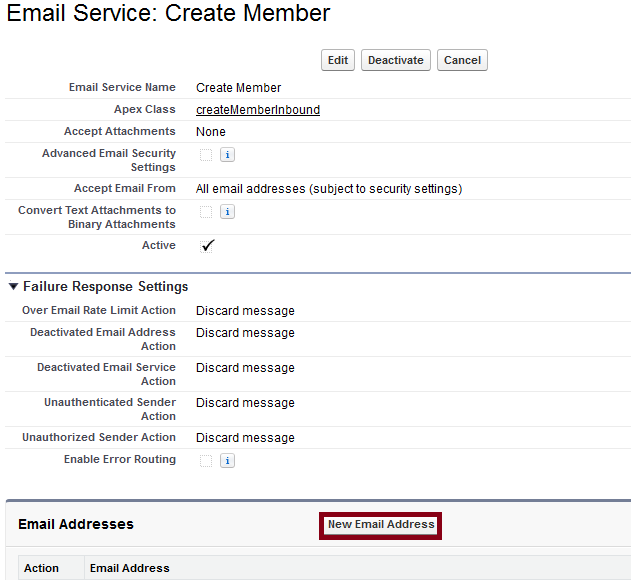Toggle Convert Text Attachments to Binary checkbox
Image resolution: width=631 pixels, height=580 pixels.
click(206, 212)
